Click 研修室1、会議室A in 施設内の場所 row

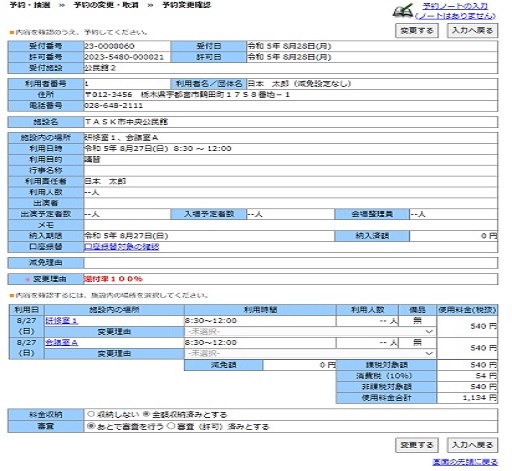(x=121, y=138)
